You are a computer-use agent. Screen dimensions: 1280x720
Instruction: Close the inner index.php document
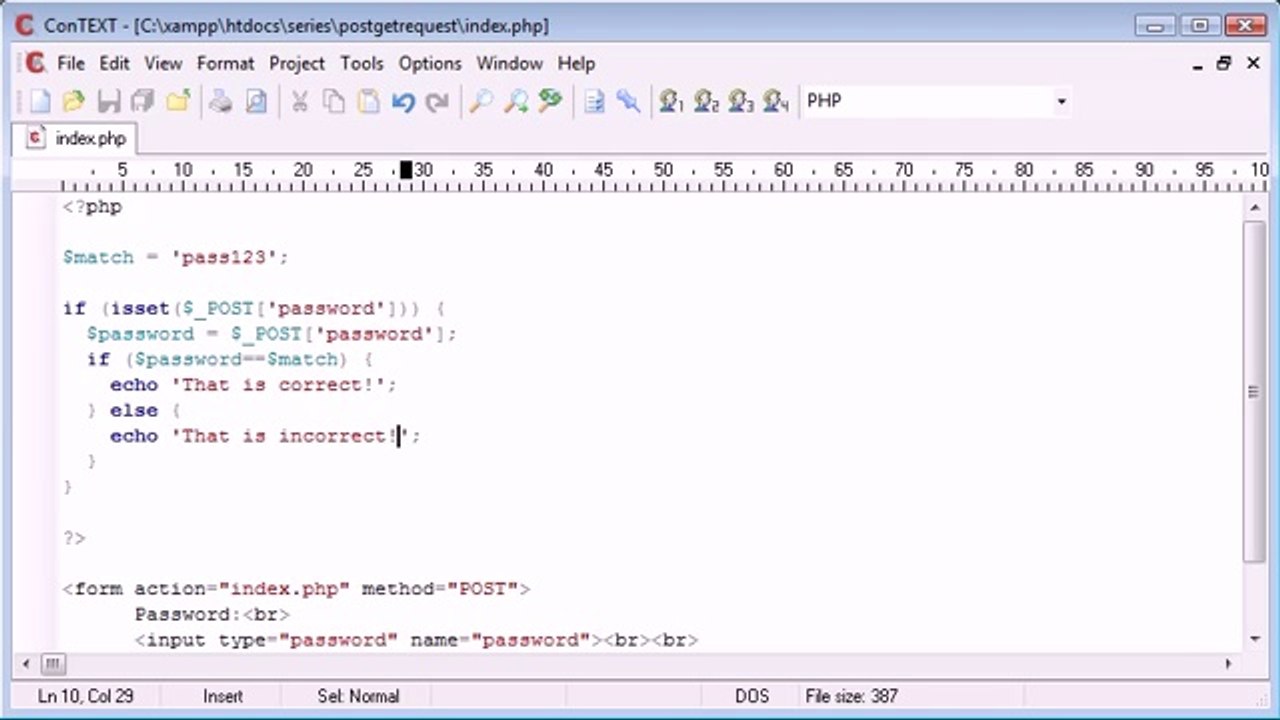[1253, 64]
